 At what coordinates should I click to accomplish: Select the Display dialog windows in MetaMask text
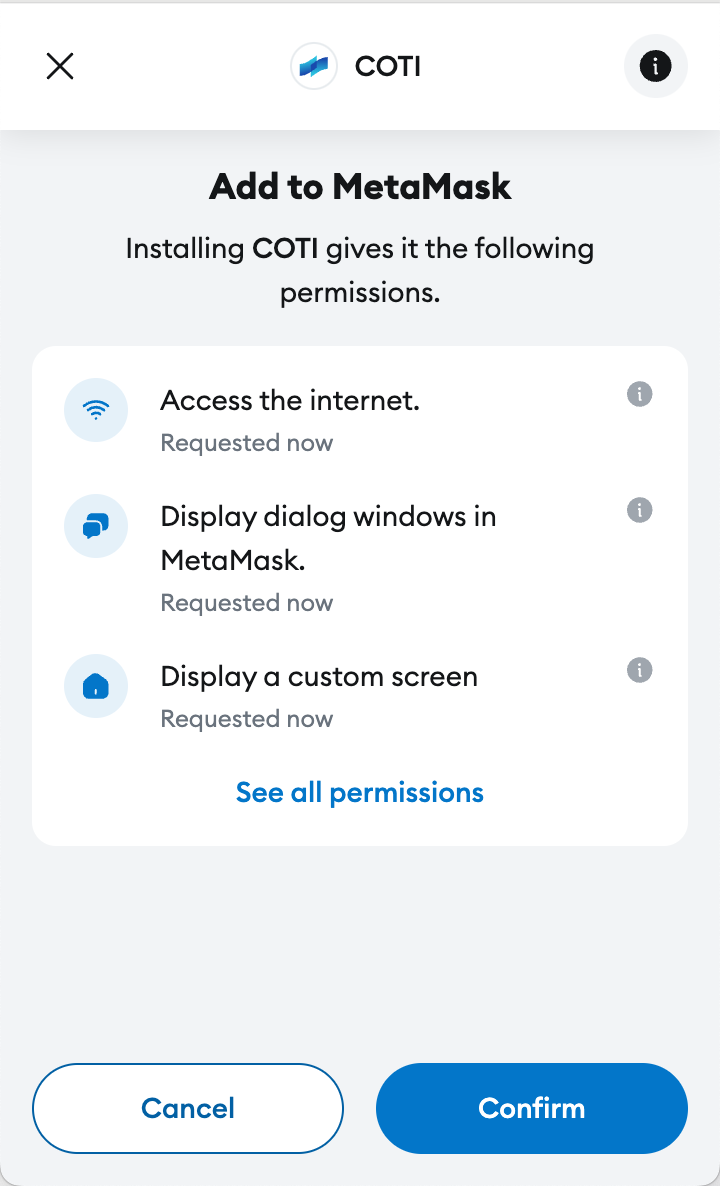pyautogui.click(x=328, y=538)
